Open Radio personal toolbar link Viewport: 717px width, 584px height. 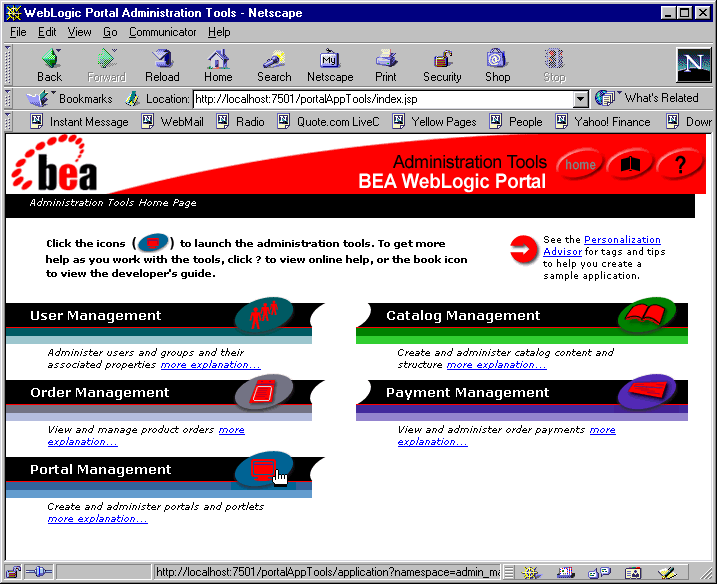241,122
